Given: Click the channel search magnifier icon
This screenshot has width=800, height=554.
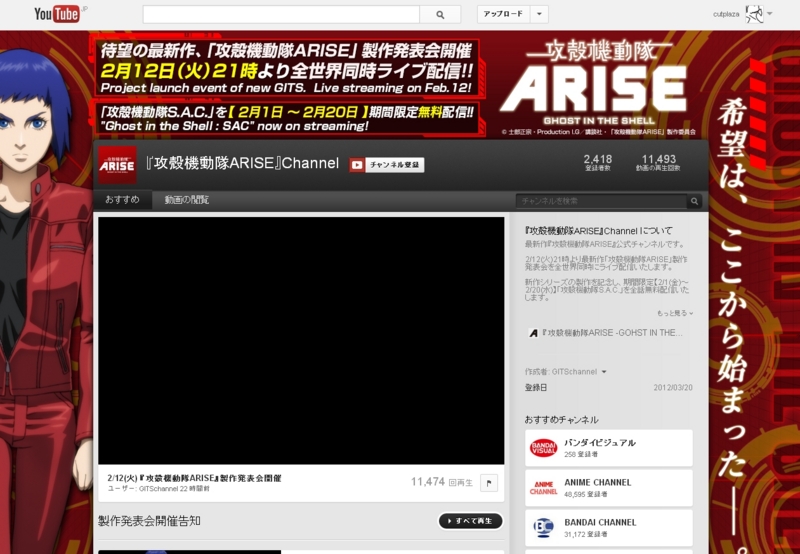Looking at the screenshot, I should coord(694,201).
